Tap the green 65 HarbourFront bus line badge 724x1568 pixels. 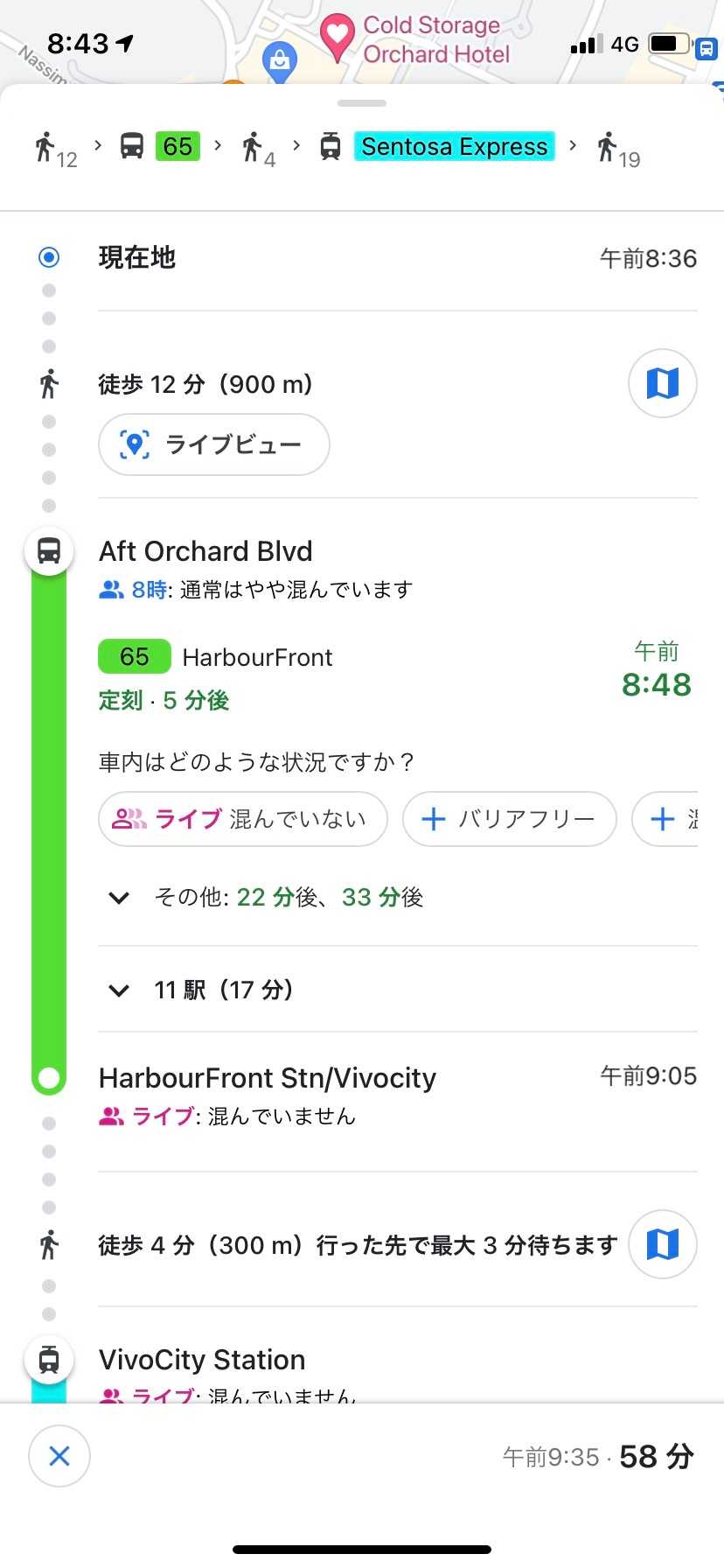click(134, 657)
